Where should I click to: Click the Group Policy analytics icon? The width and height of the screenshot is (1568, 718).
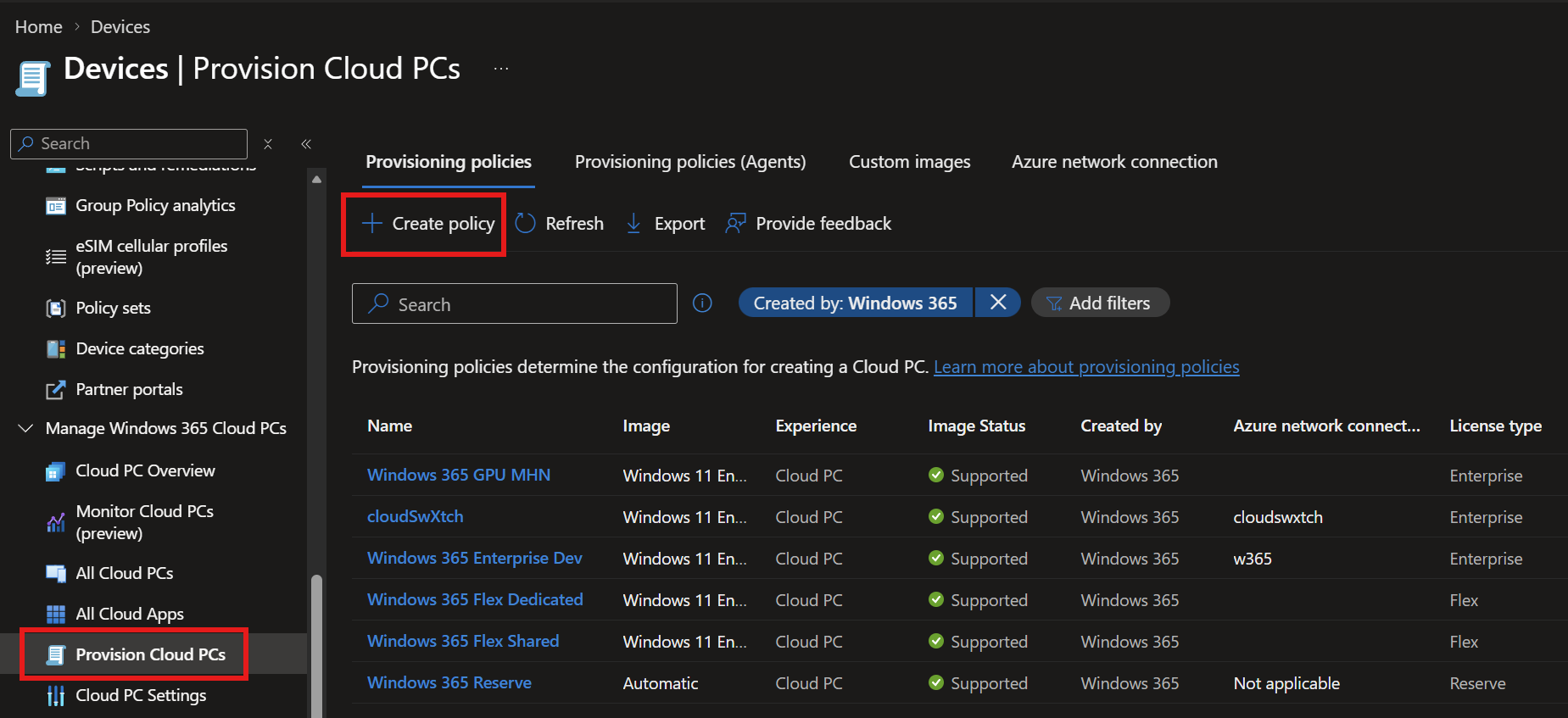(x=56, y=206)
